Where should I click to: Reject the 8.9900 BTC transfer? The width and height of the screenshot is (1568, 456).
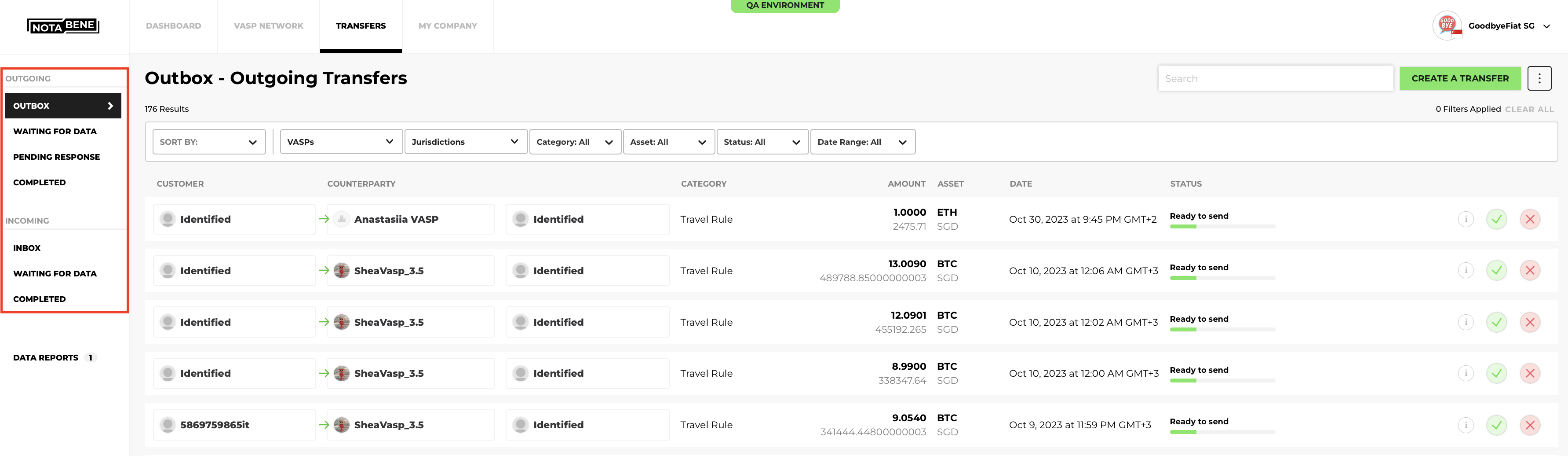(1530, 373)
